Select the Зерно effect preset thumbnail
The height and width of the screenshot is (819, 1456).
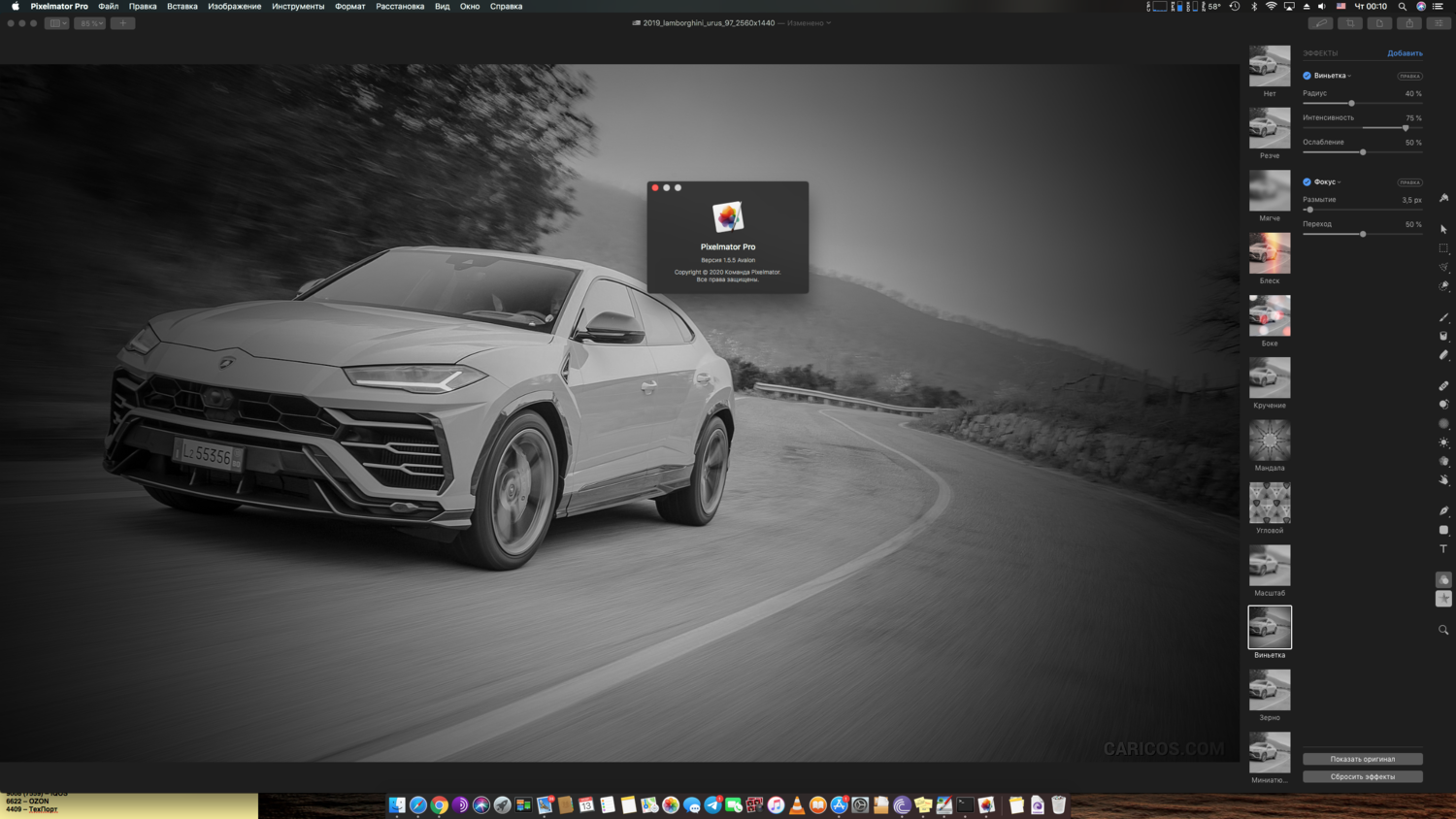(x=1270, y=690)
